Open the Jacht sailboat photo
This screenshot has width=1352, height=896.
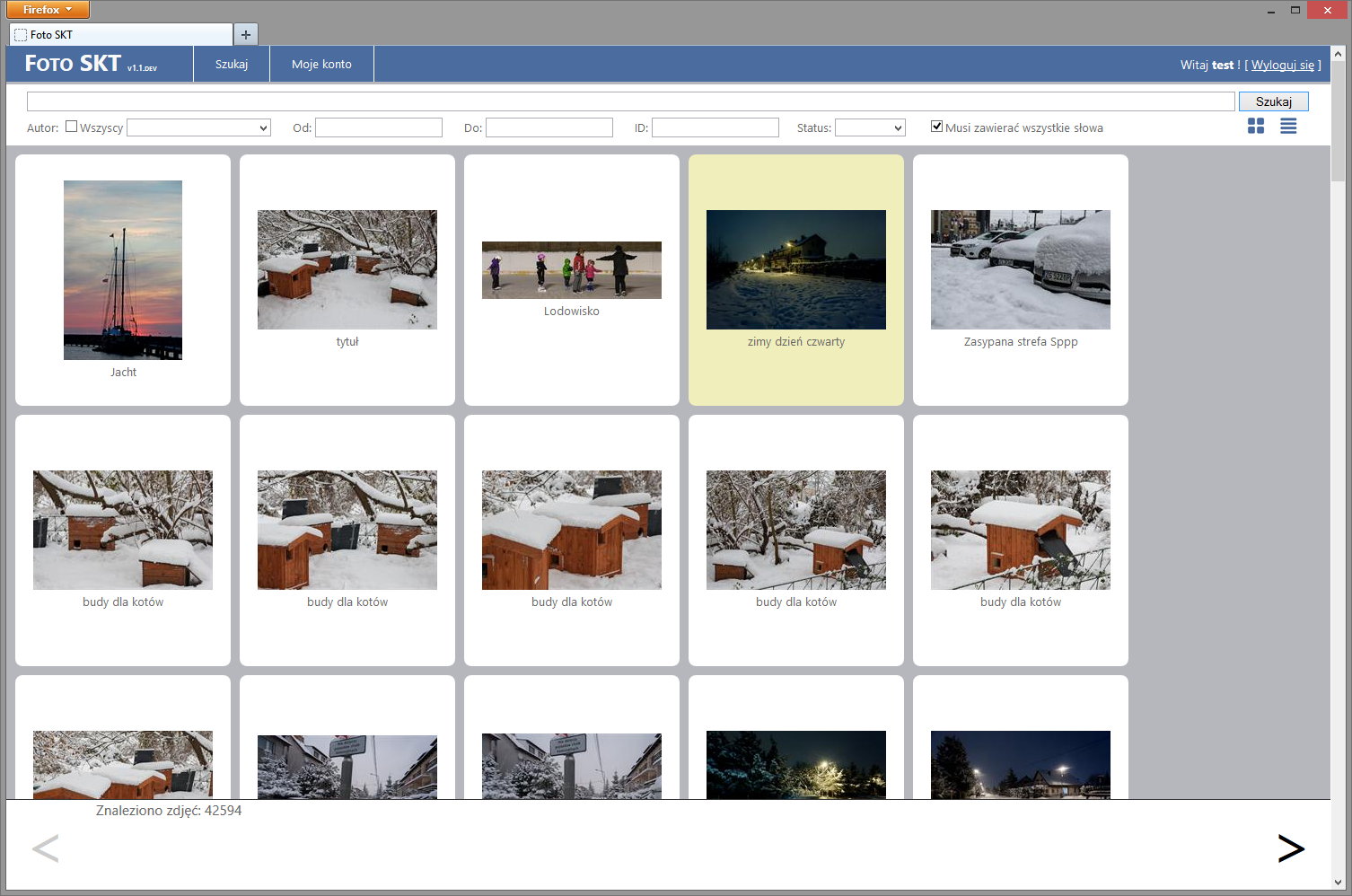click(123, 270)
